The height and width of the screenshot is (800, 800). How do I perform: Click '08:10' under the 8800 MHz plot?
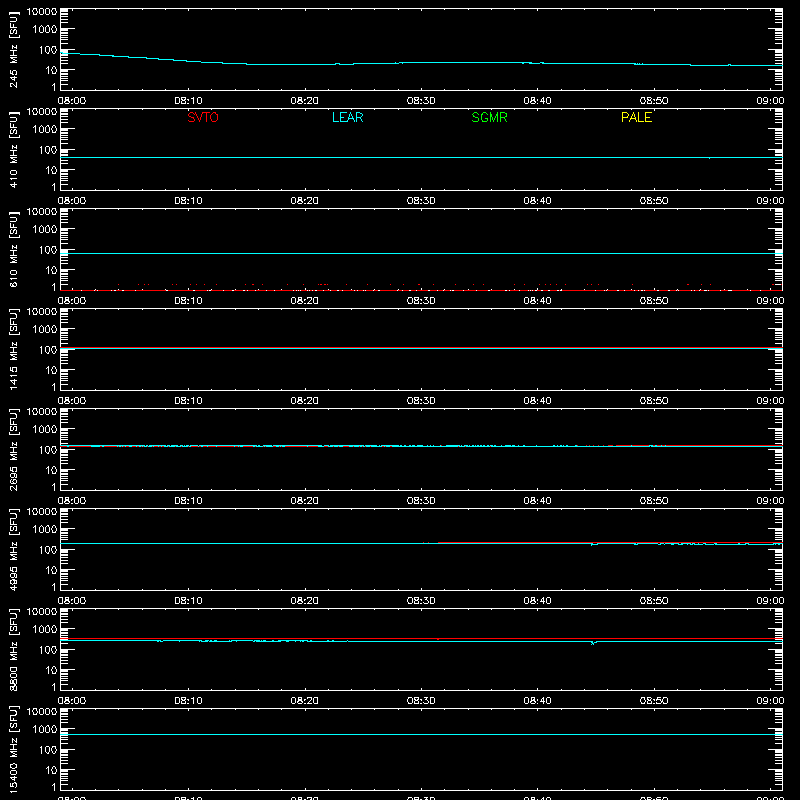point(188,701)
